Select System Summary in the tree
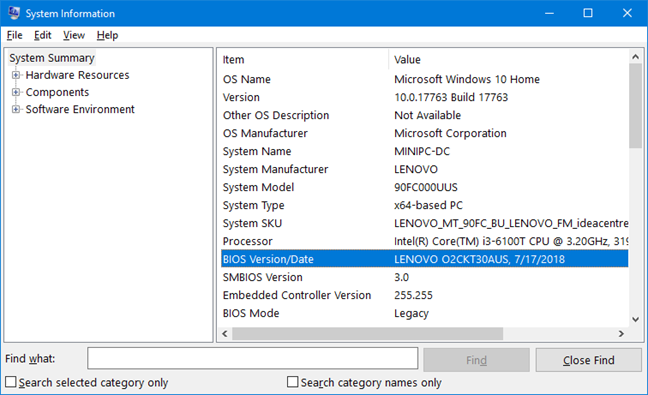The height and width of the screenshot is (395, 648). 52,58
